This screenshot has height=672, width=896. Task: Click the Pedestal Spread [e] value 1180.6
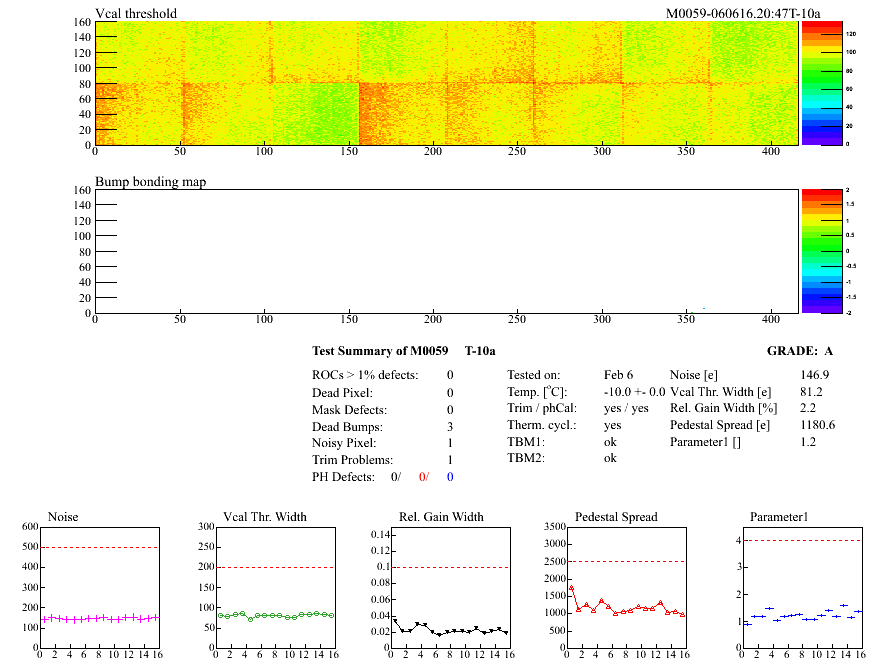pyautogui.click(x=817, y=426)
